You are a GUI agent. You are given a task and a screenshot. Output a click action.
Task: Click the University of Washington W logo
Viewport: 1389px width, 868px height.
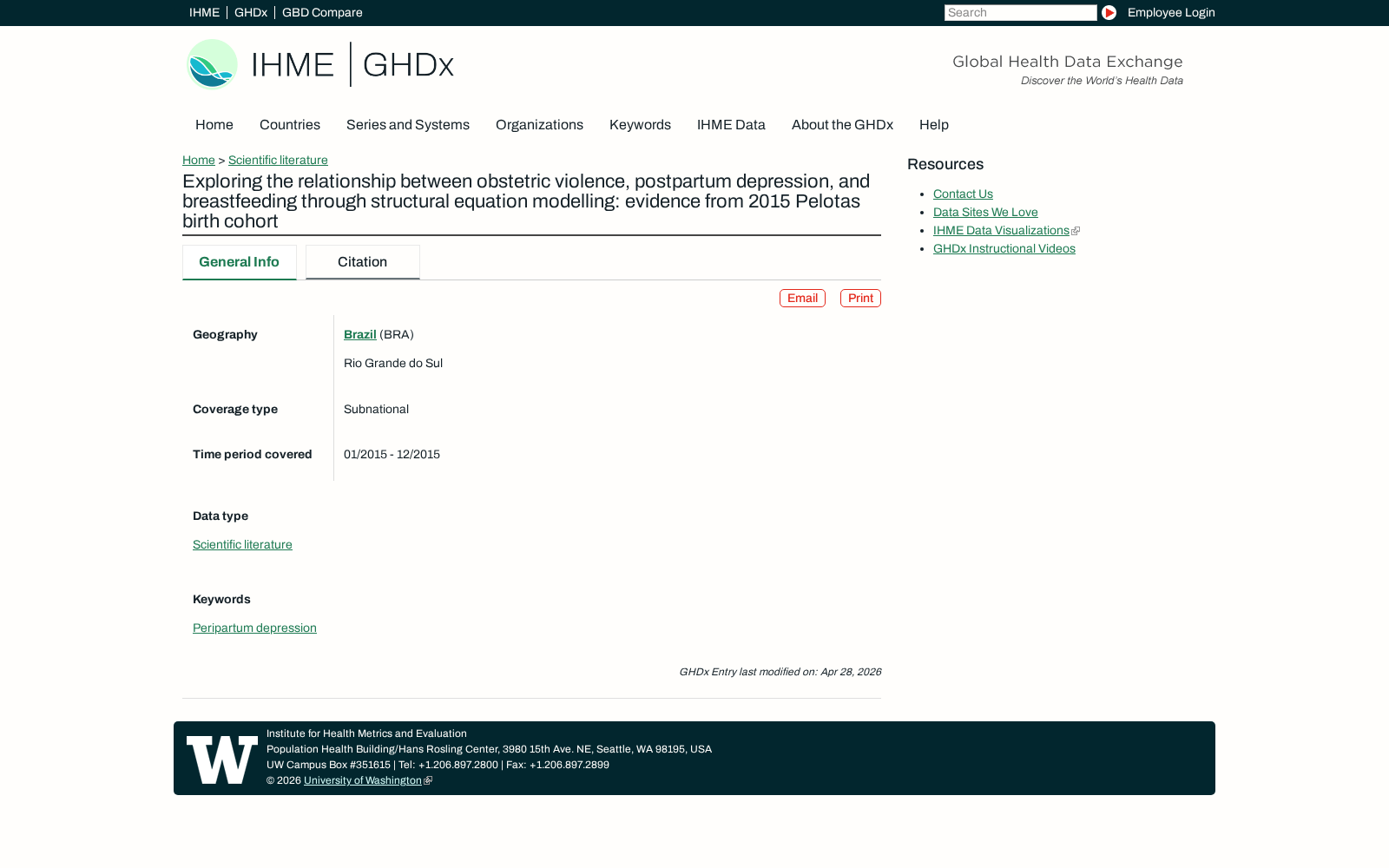(222, 759)
